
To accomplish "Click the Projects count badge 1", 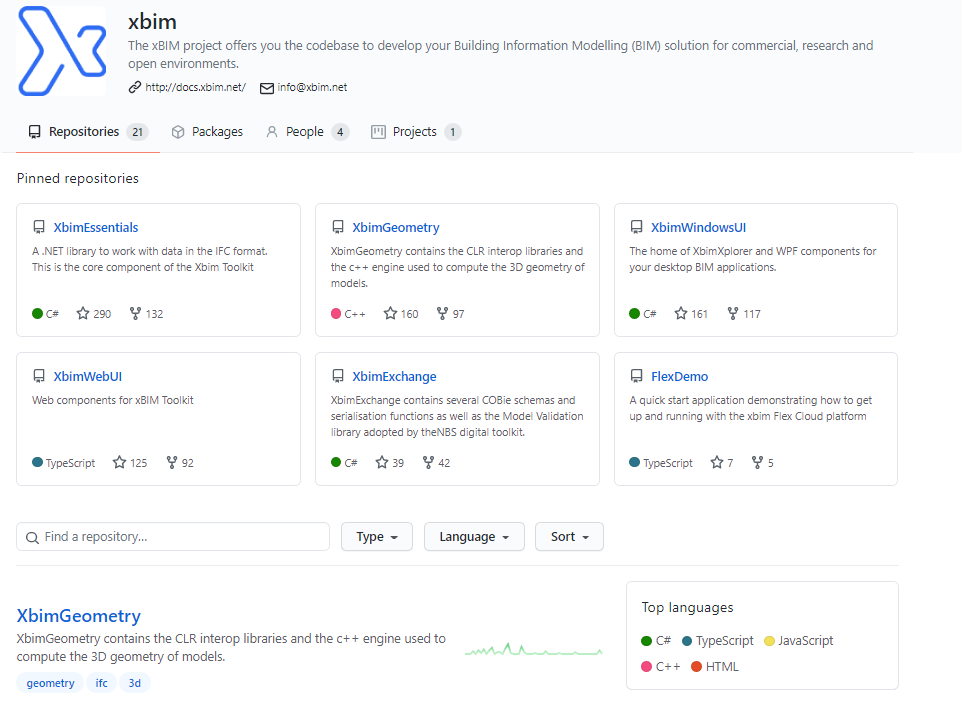I will (453, 132).
